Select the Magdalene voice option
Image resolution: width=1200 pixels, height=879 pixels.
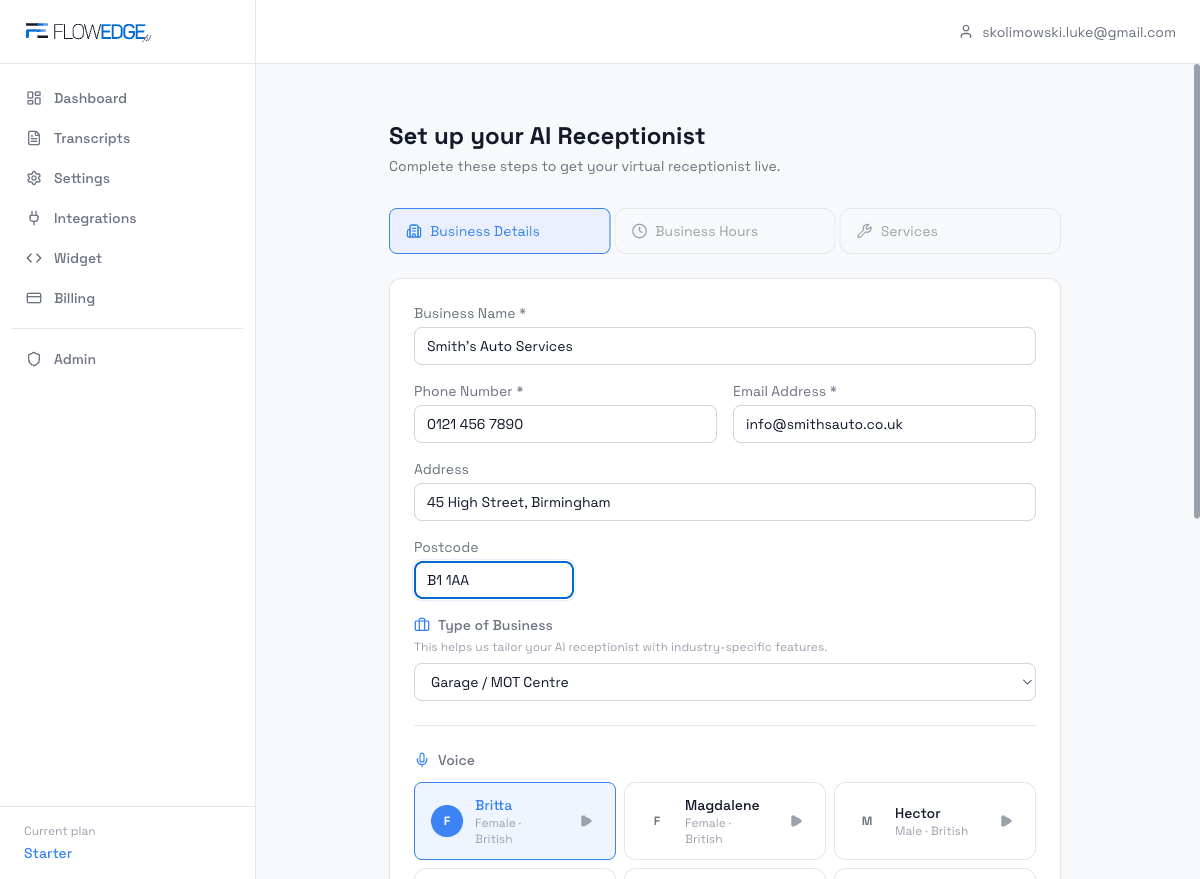point(724,820)
